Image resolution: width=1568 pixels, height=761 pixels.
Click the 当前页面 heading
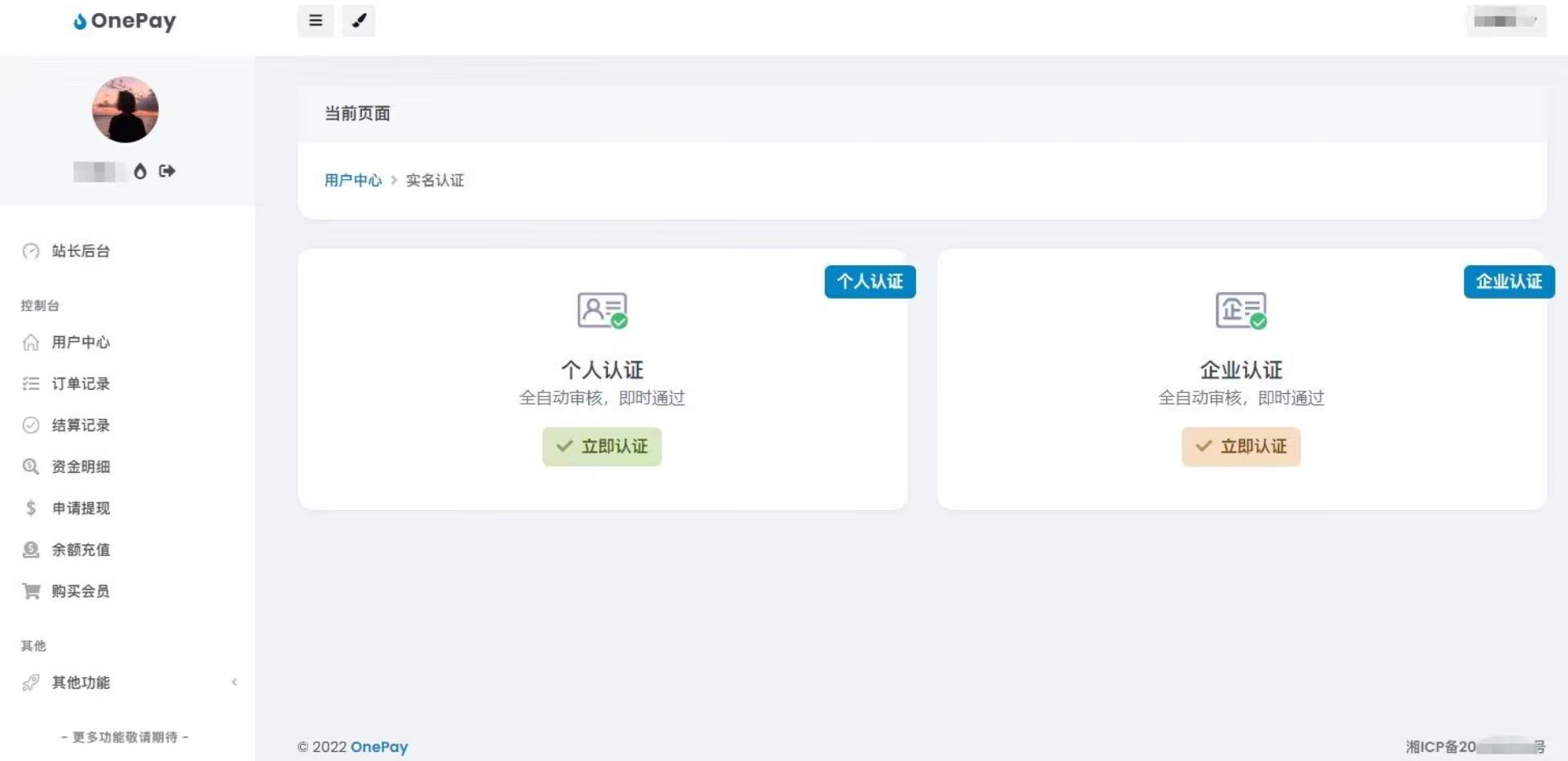[357, 113]
